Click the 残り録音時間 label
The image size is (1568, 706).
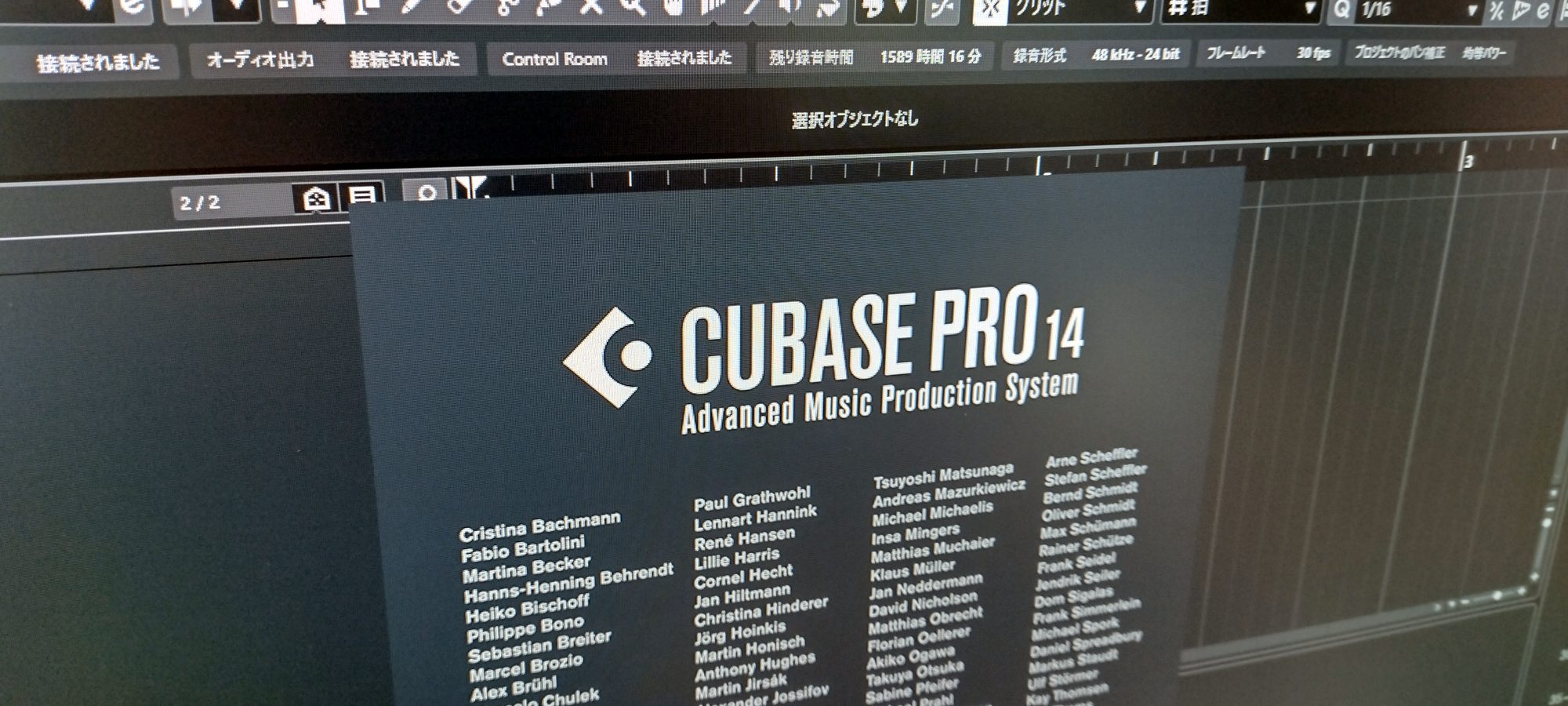tap(811, 57)
